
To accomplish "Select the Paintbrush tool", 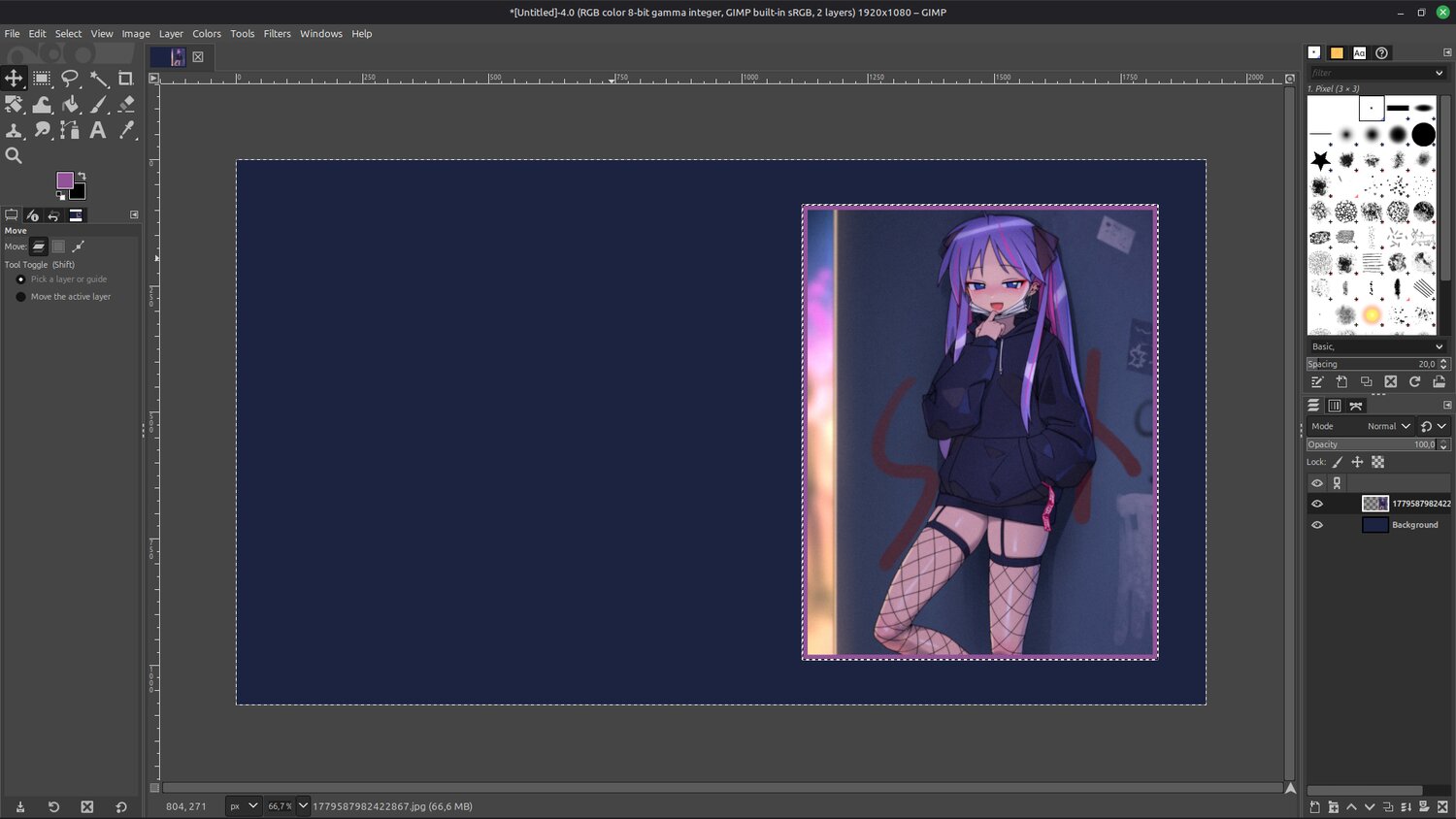I will point(98,104).
